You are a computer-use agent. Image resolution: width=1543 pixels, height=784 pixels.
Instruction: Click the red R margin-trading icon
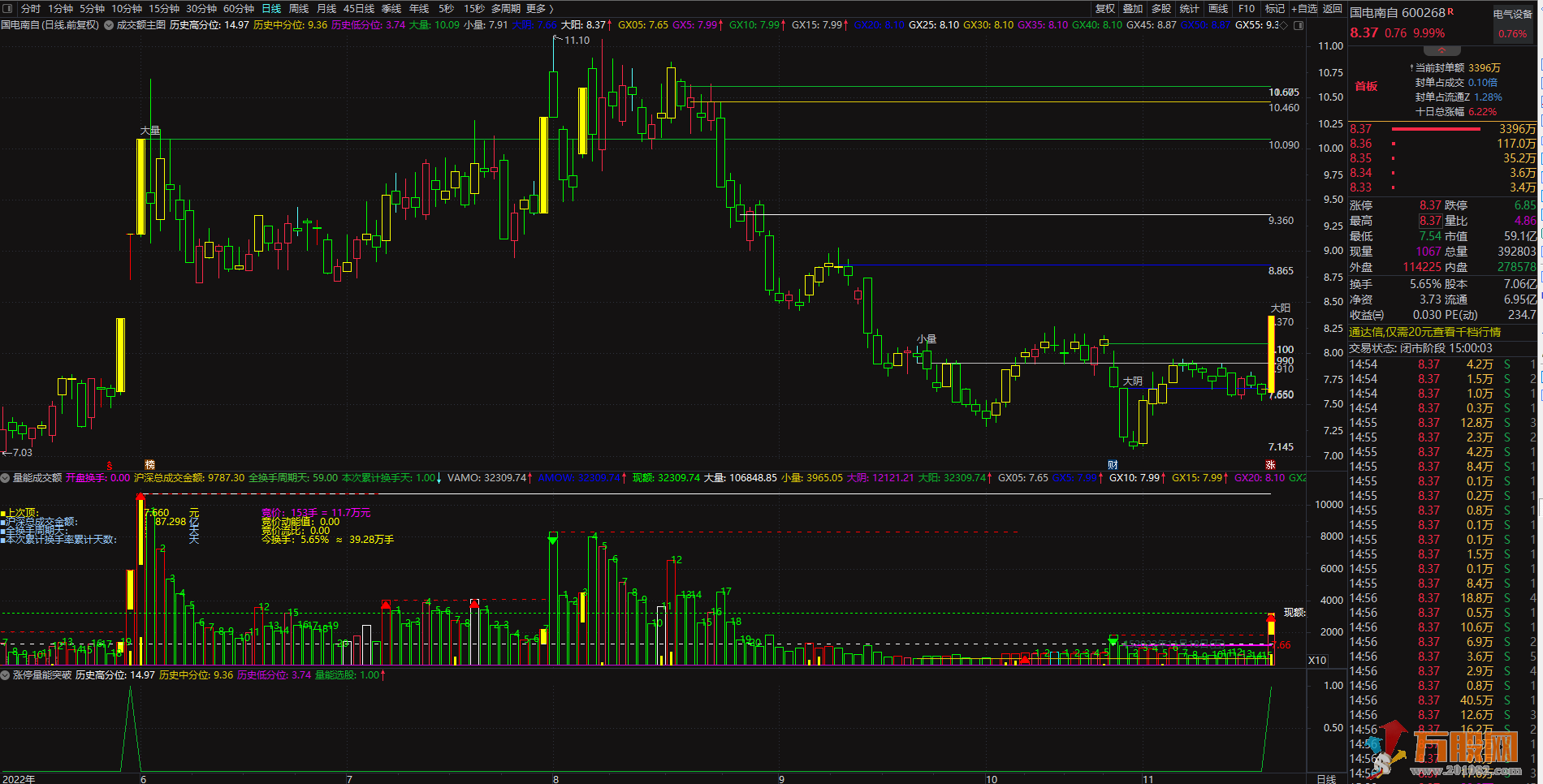click(x=1450, y=11)
